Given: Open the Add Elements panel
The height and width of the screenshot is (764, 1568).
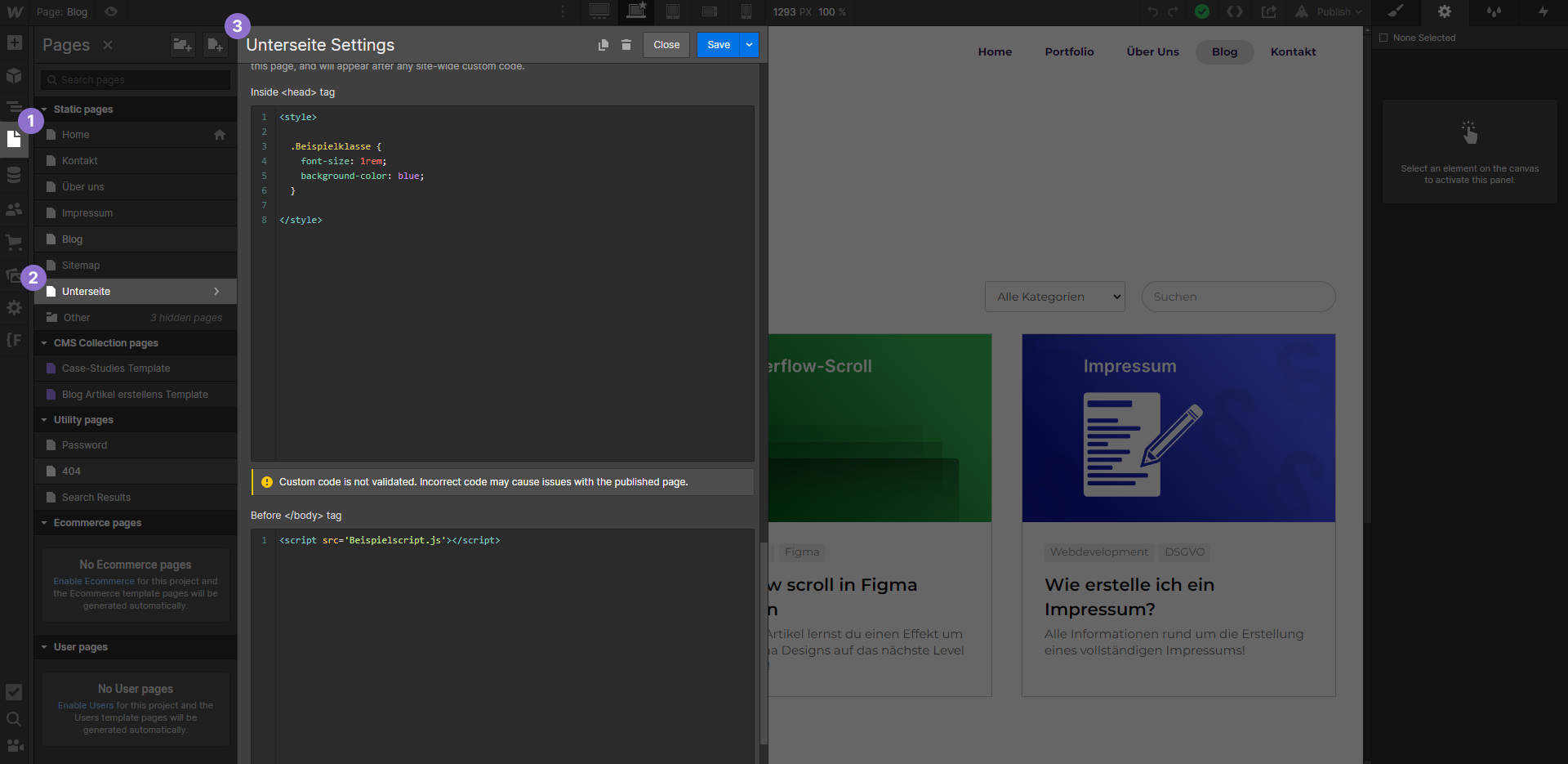Looking at the screenshot, I should [14, 42].
